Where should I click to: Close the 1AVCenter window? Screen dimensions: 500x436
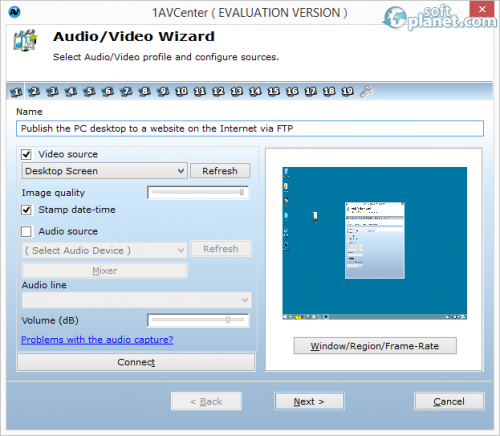click(482, 9)
